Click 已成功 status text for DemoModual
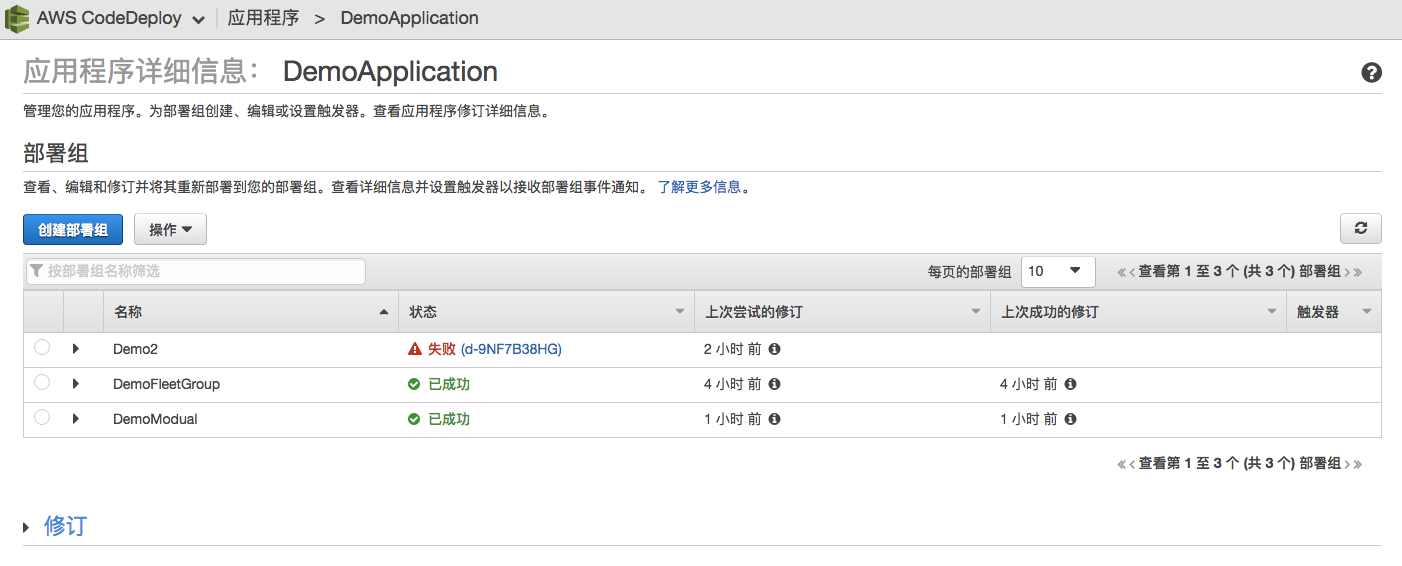The height and width of the screenshot is (566, 1402). tap(449, 419)
